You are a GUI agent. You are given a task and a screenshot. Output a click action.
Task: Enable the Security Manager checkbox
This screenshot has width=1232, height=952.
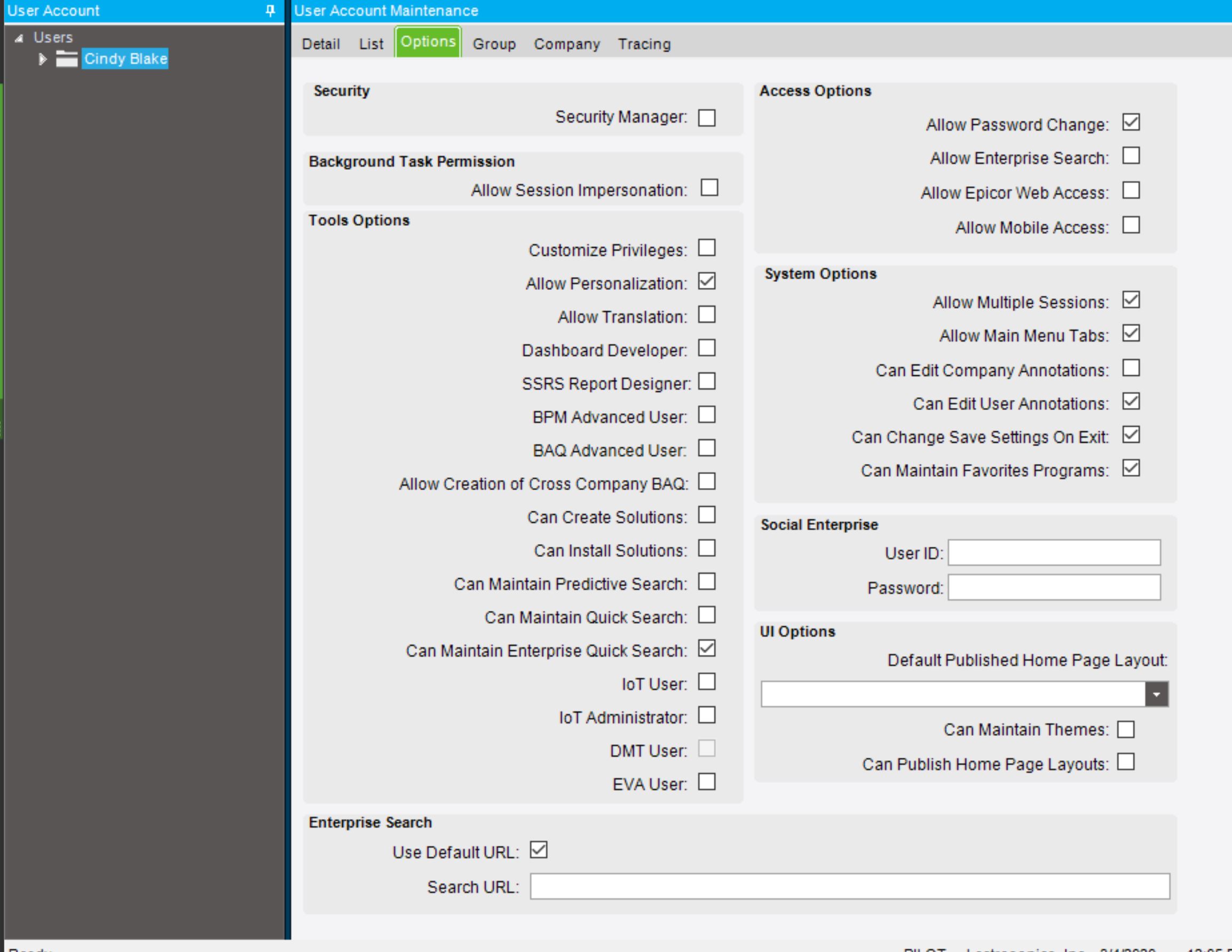click(706, 118)
